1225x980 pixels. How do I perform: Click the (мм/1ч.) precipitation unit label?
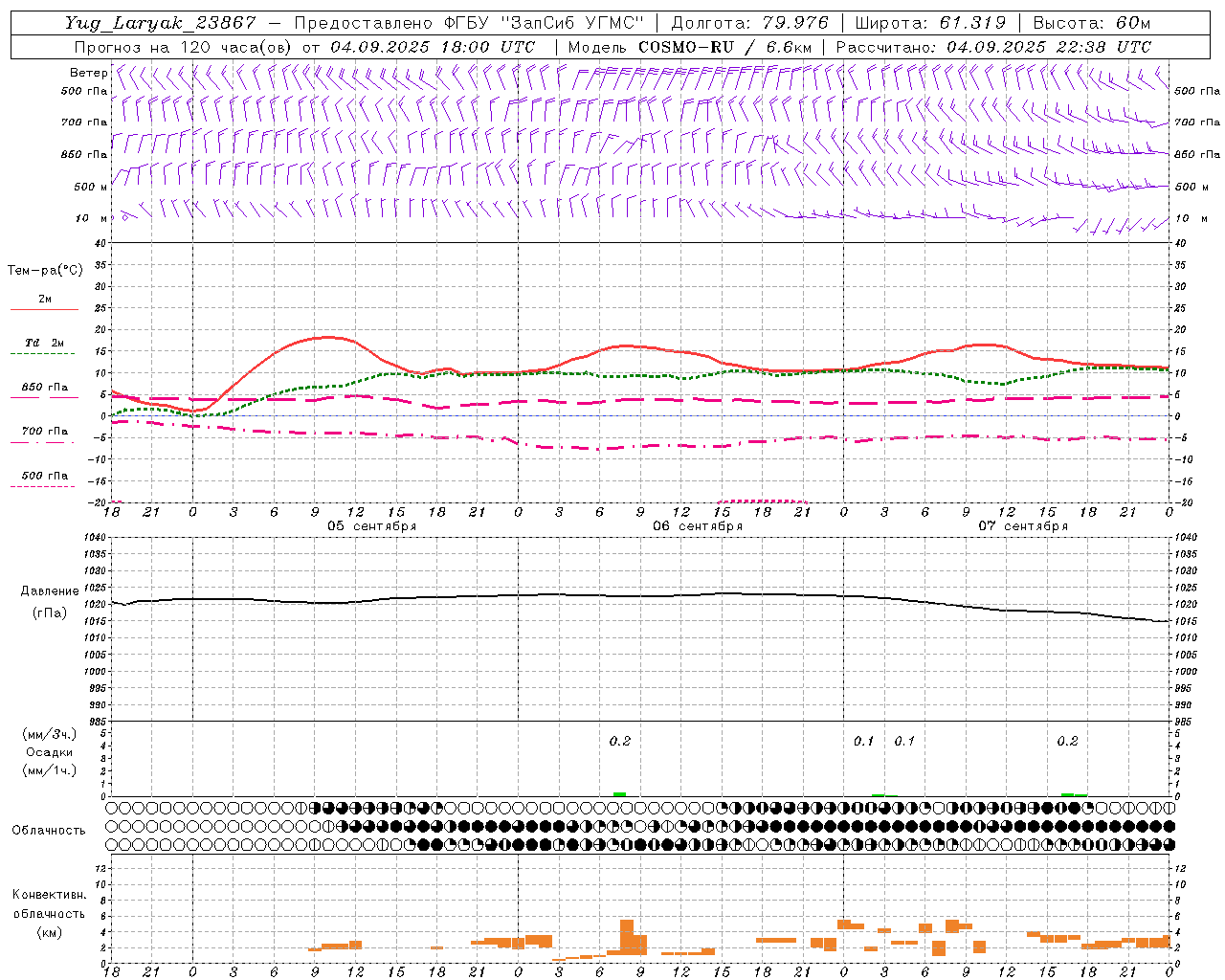coord(50,770)
